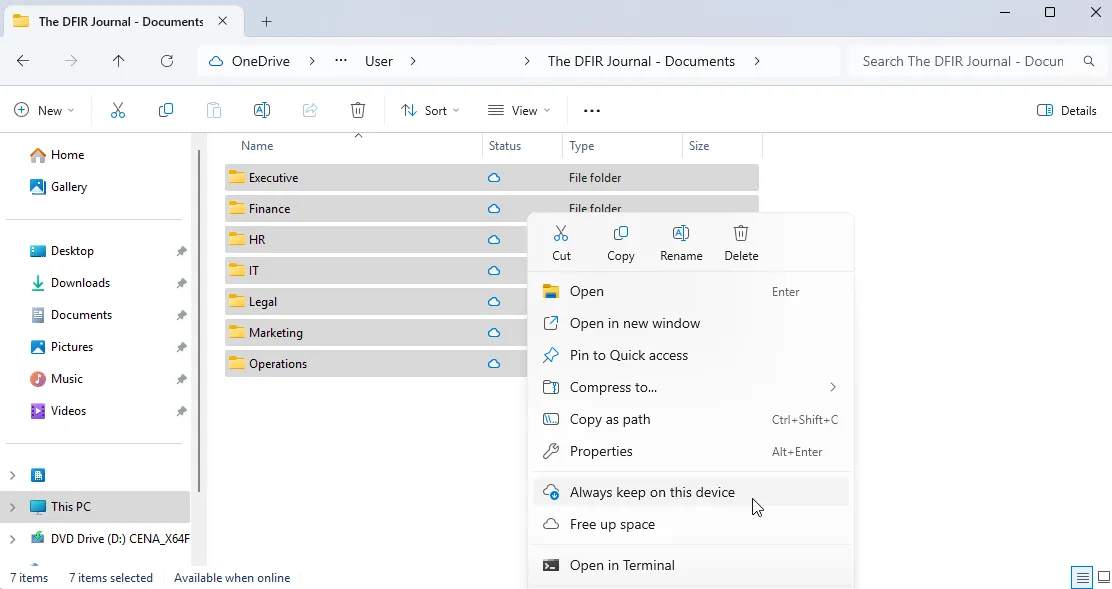Expand the This PC tree node
Screen dimensions: 1112x589
point(12,507)
